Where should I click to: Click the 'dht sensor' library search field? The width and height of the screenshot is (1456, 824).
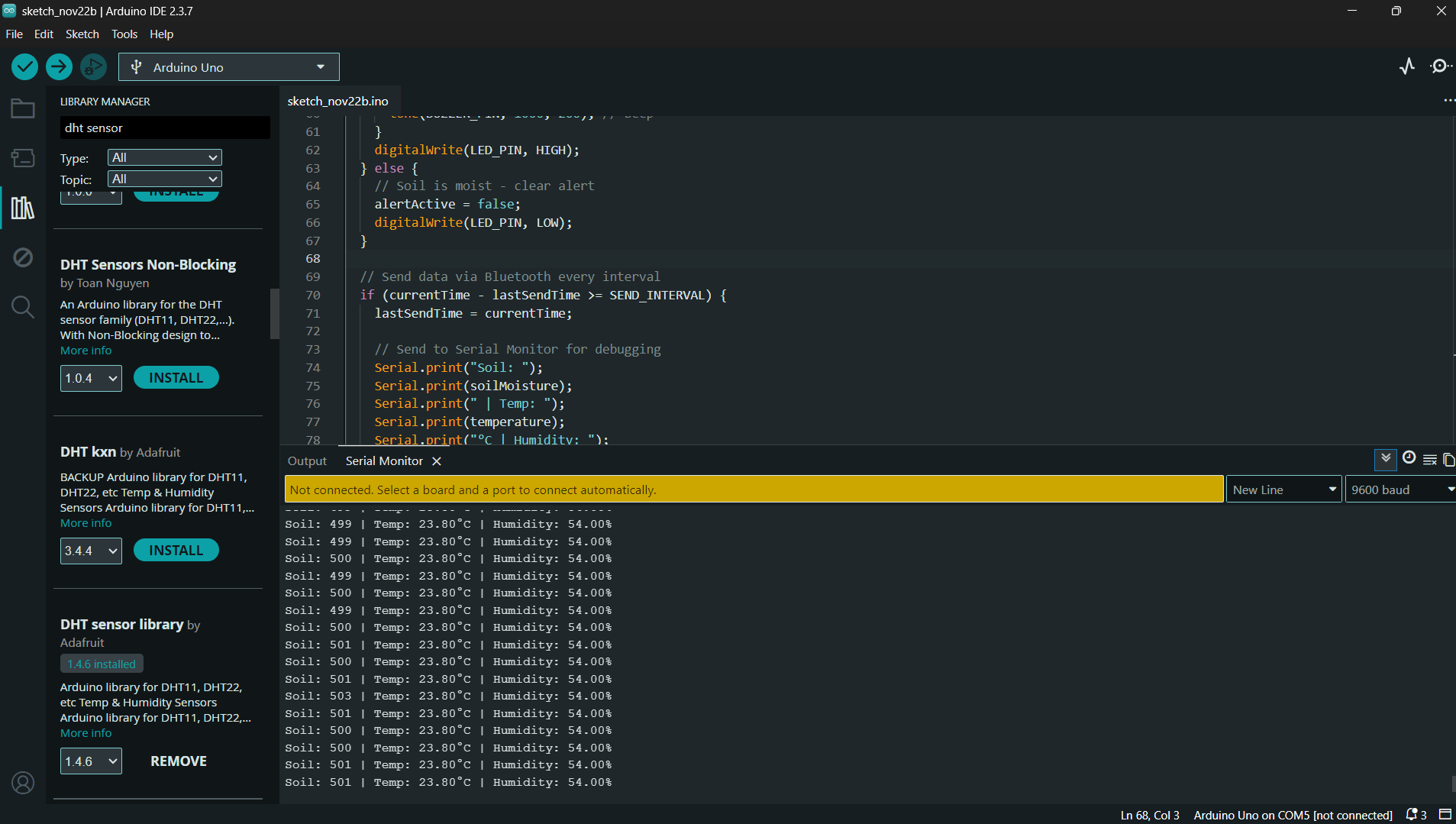click(164, 128)
